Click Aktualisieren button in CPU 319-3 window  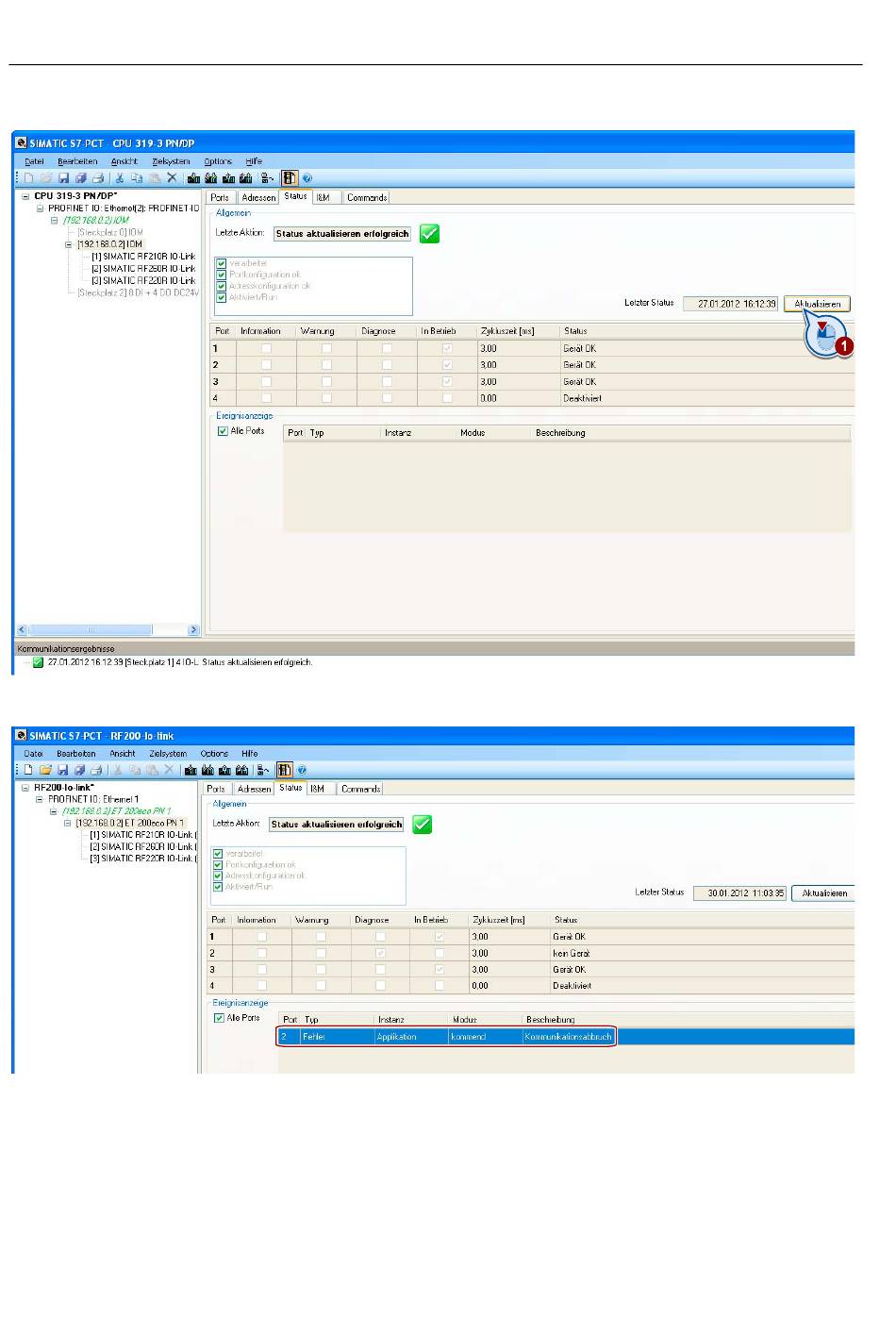pyautogui.click(x=817, y=304)
